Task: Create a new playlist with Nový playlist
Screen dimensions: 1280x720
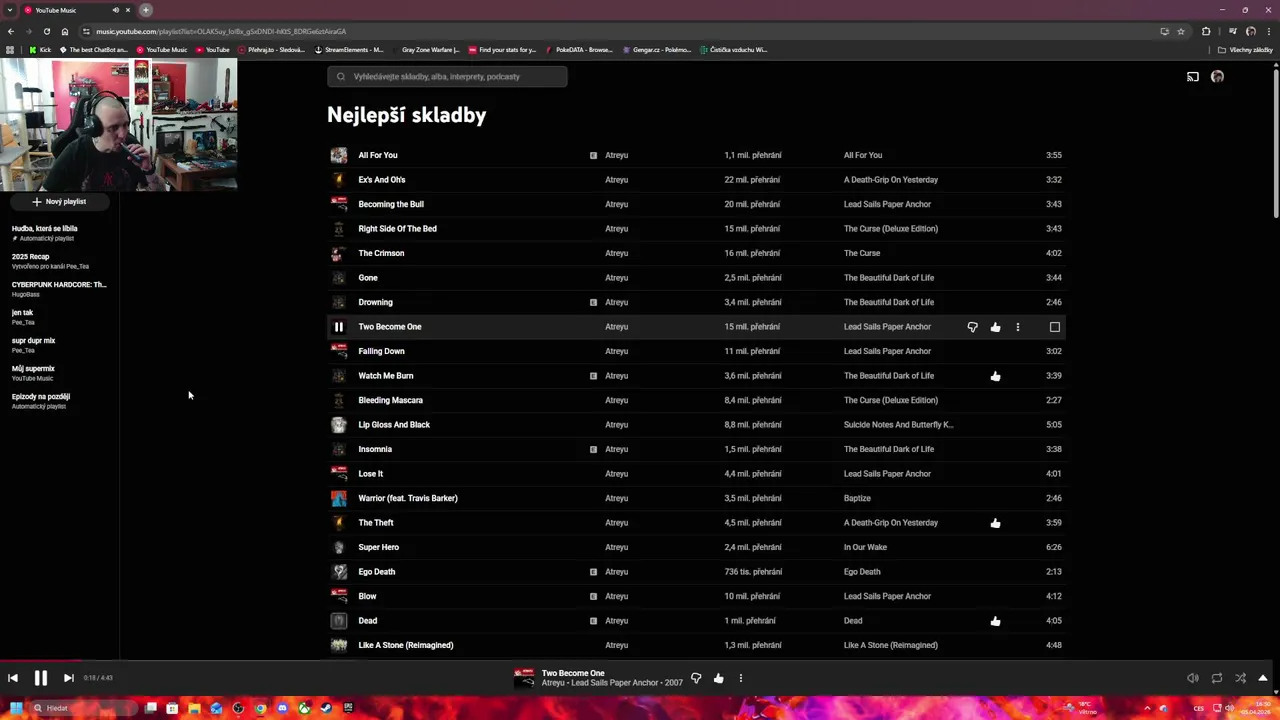Action: tap(59, 202)
